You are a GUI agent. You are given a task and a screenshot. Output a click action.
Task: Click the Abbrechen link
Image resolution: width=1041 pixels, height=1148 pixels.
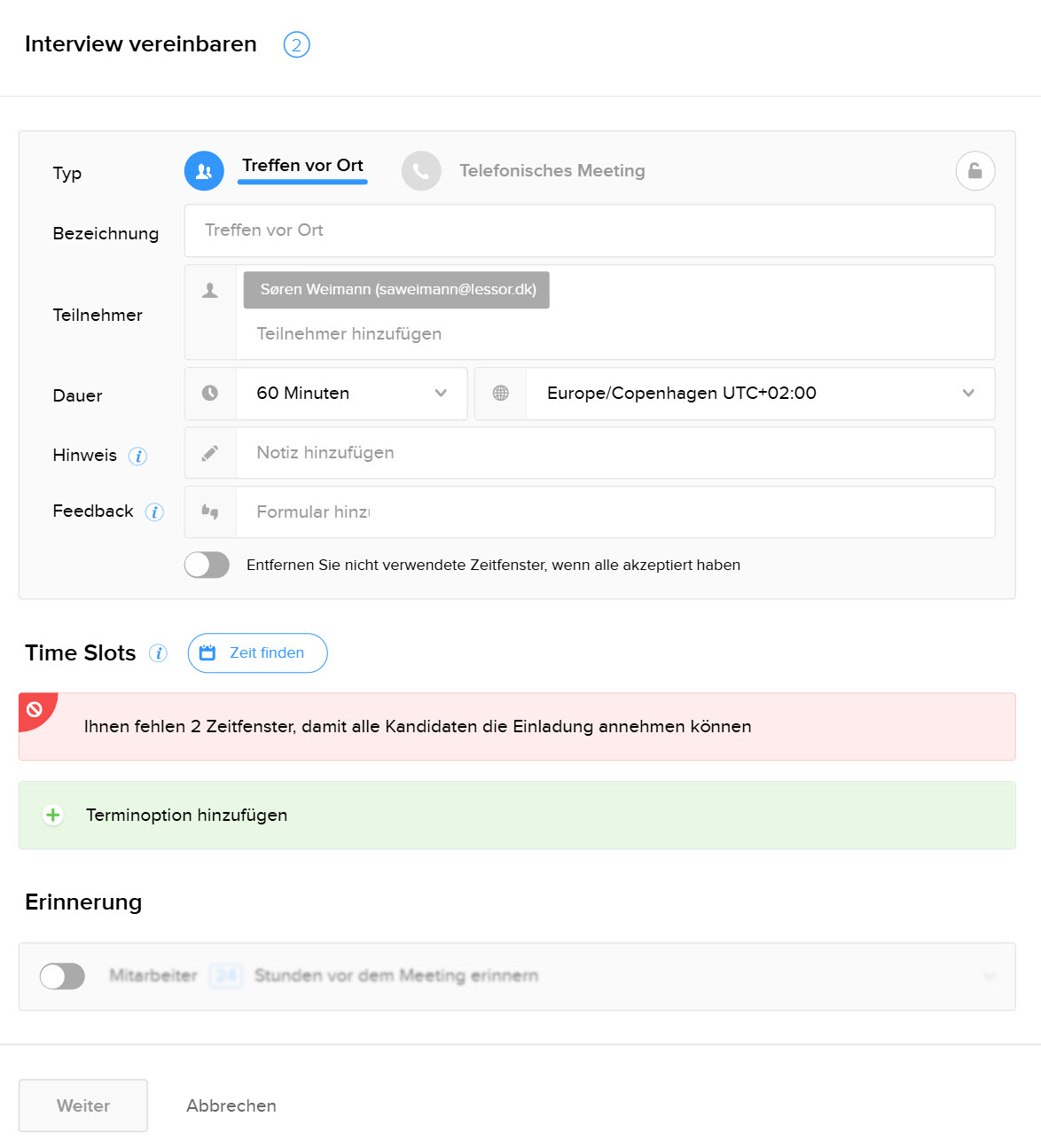(x=231, y=1105)
